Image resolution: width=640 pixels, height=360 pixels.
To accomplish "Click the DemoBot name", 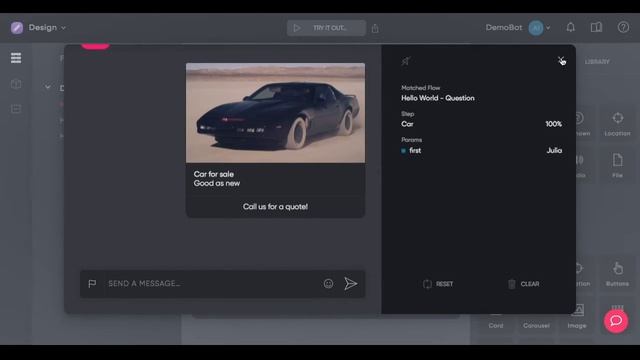I will (x=504, y=28).
